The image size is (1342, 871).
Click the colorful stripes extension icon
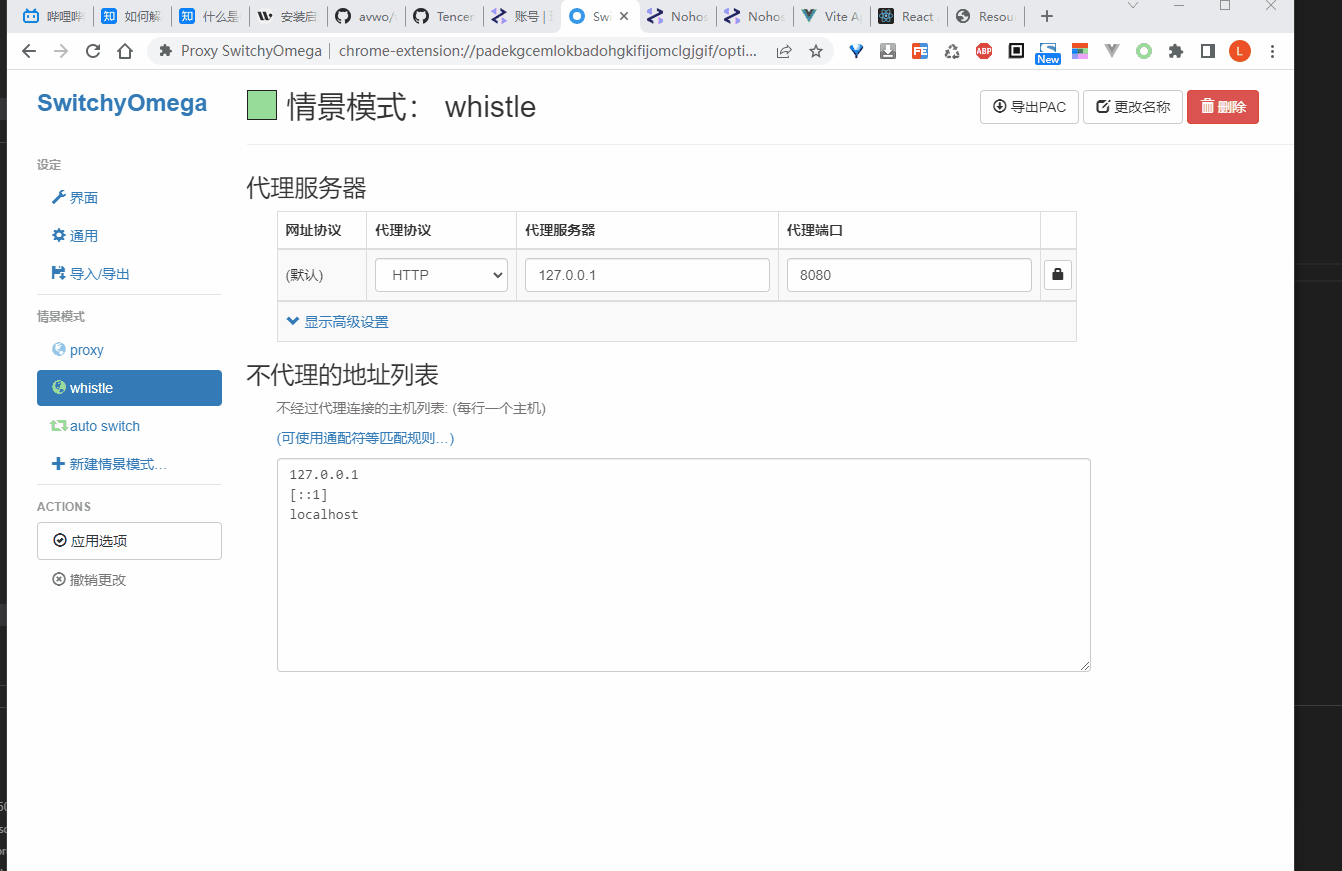click(1080, 51)
